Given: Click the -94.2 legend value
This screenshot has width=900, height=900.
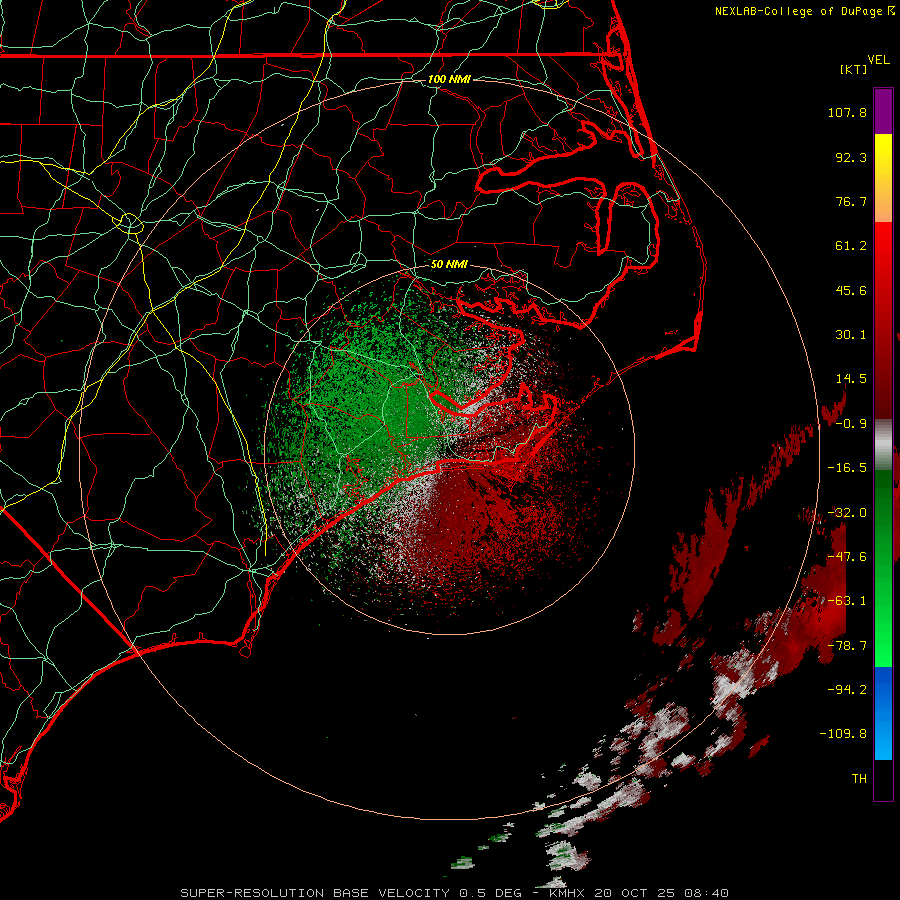Looking at the screenshot, I should (x=847, y=690).
